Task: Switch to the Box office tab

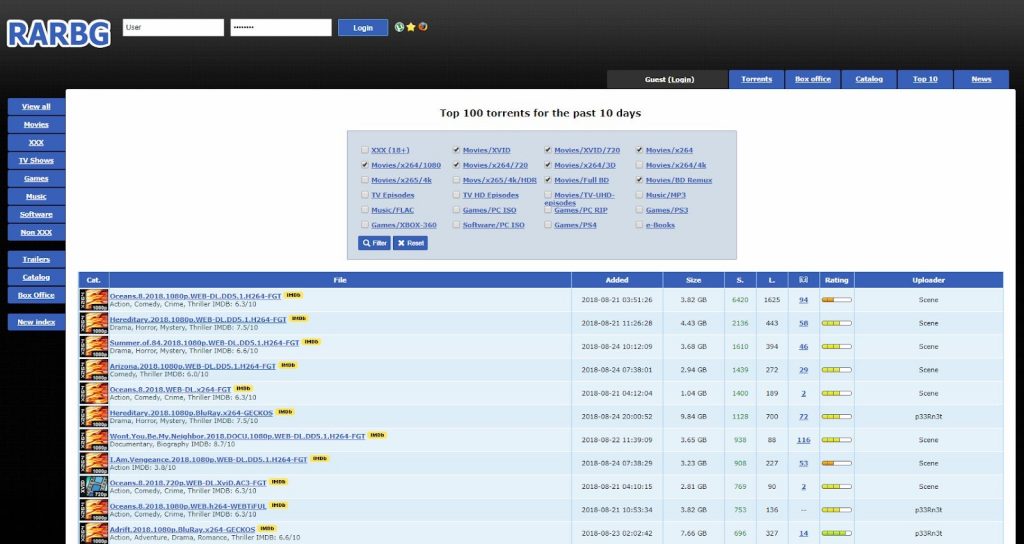Action: [x=812, y=79]
